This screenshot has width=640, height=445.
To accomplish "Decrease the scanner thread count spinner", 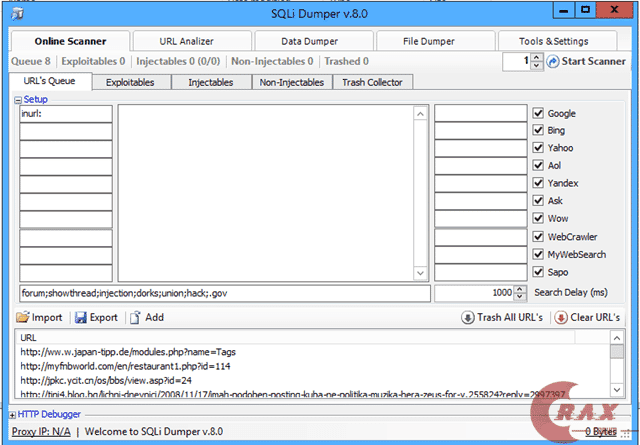I will pos(536,65).
